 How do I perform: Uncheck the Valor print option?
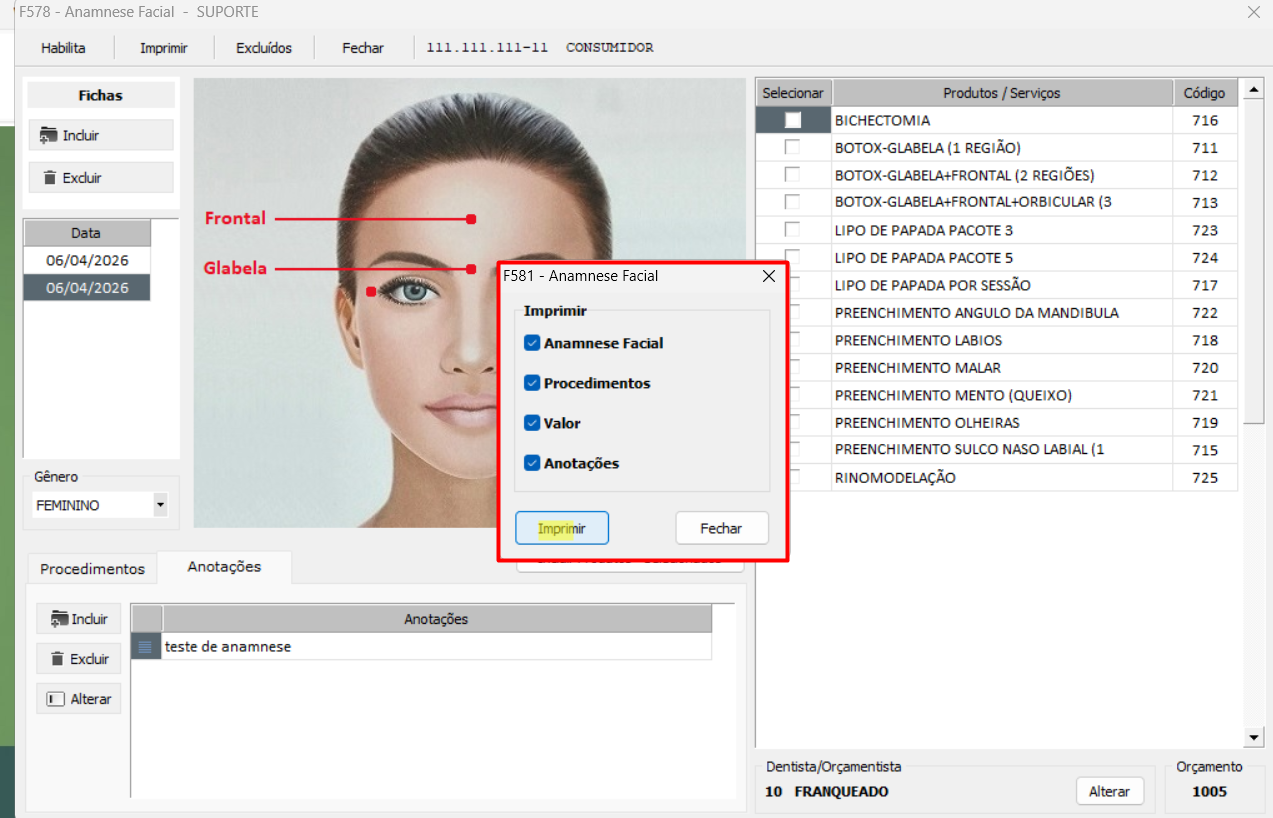coord(532,423)
